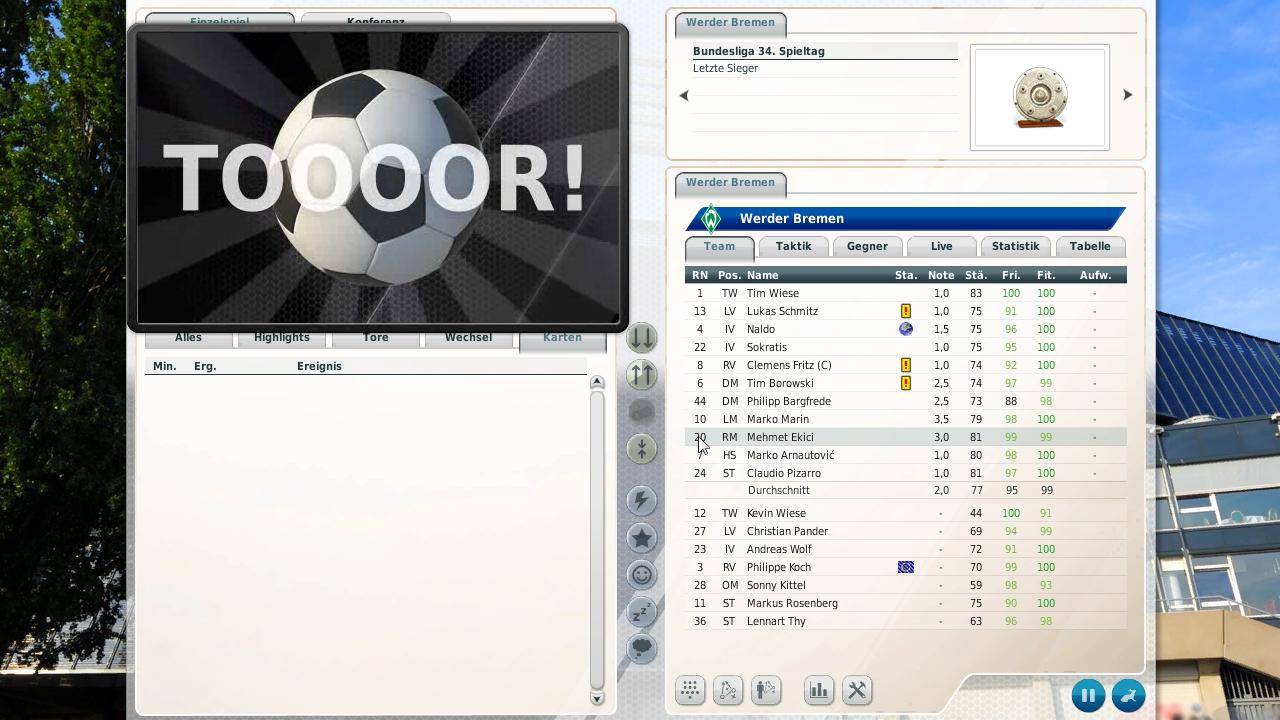Sort squad table by Fit. column

click(1046, 275)
